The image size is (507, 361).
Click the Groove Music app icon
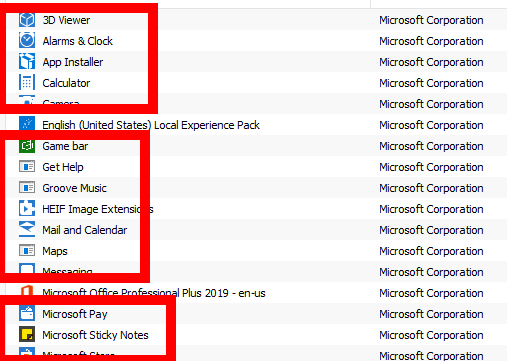click(27, 188)
